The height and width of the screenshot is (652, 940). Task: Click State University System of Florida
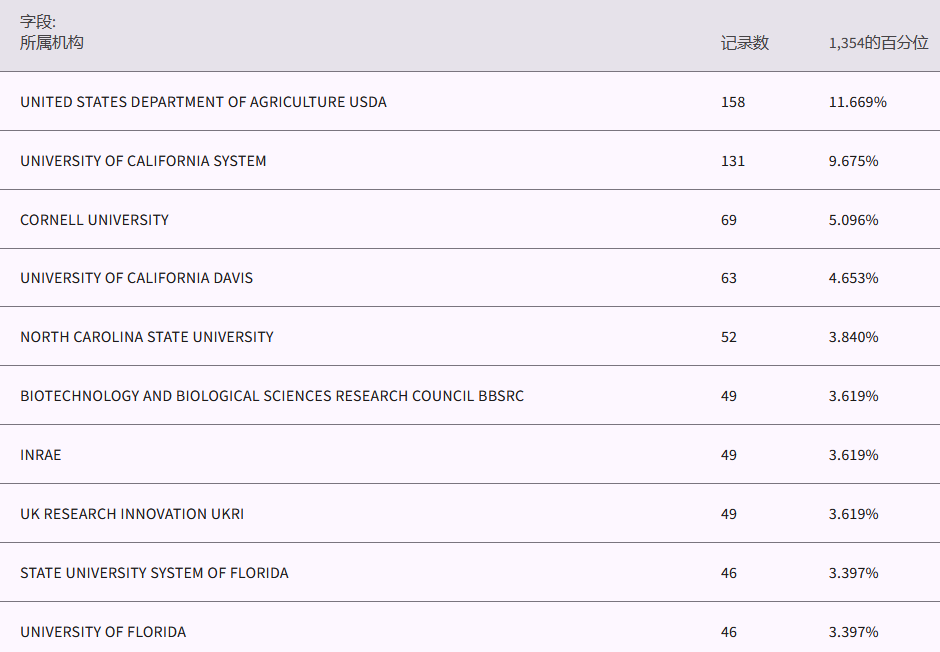coord(154,573)
